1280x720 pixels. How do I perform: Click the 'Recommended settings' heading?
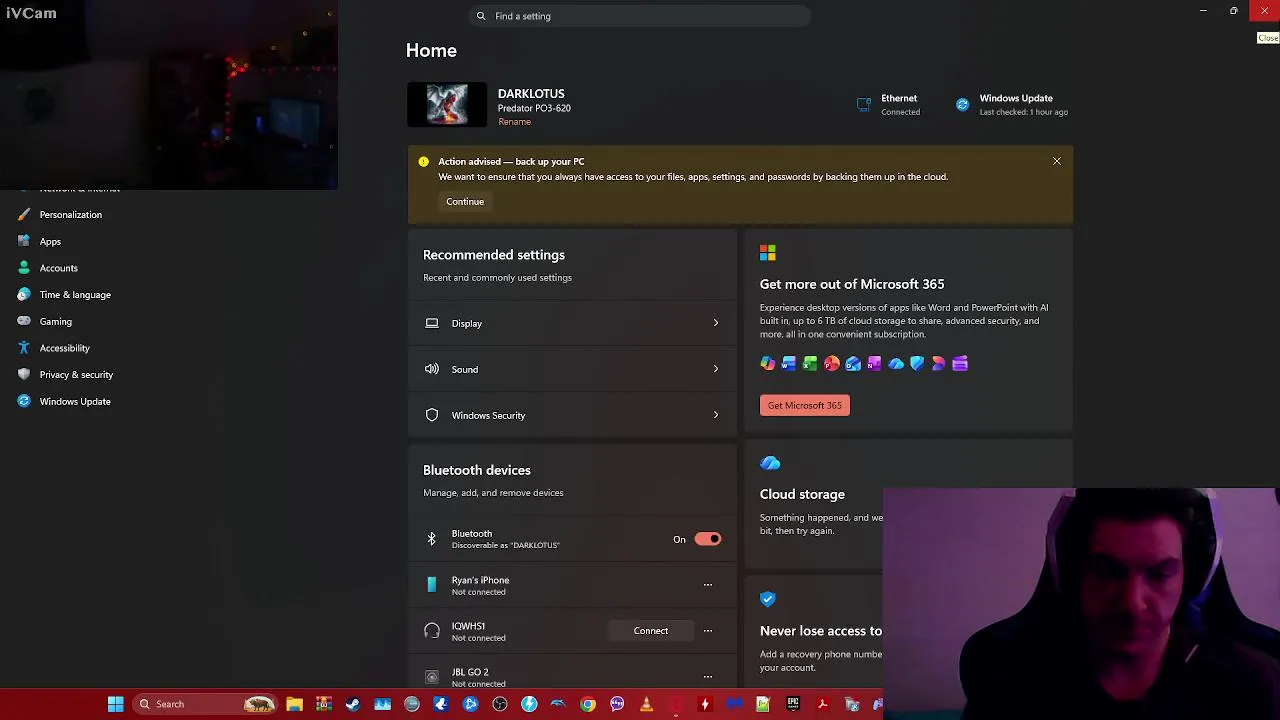(494, 255)
